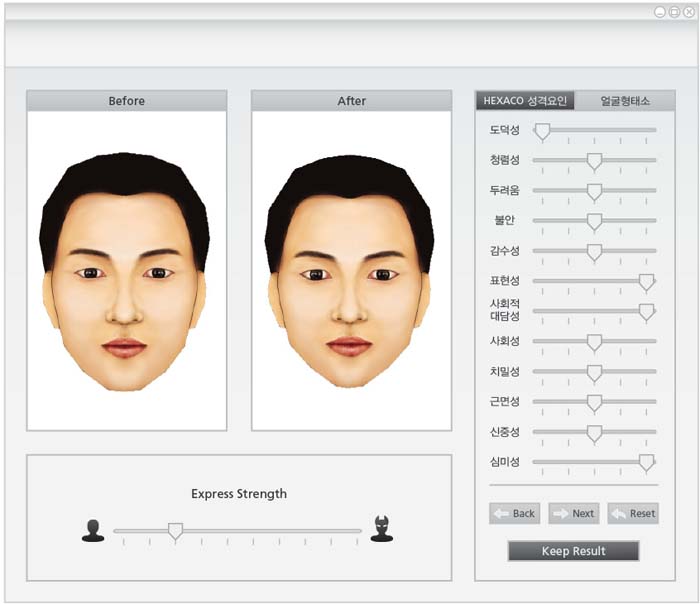The image size is (700, 604).
Task: Click the 근면성 slider handle
Action: coord(594,404)
